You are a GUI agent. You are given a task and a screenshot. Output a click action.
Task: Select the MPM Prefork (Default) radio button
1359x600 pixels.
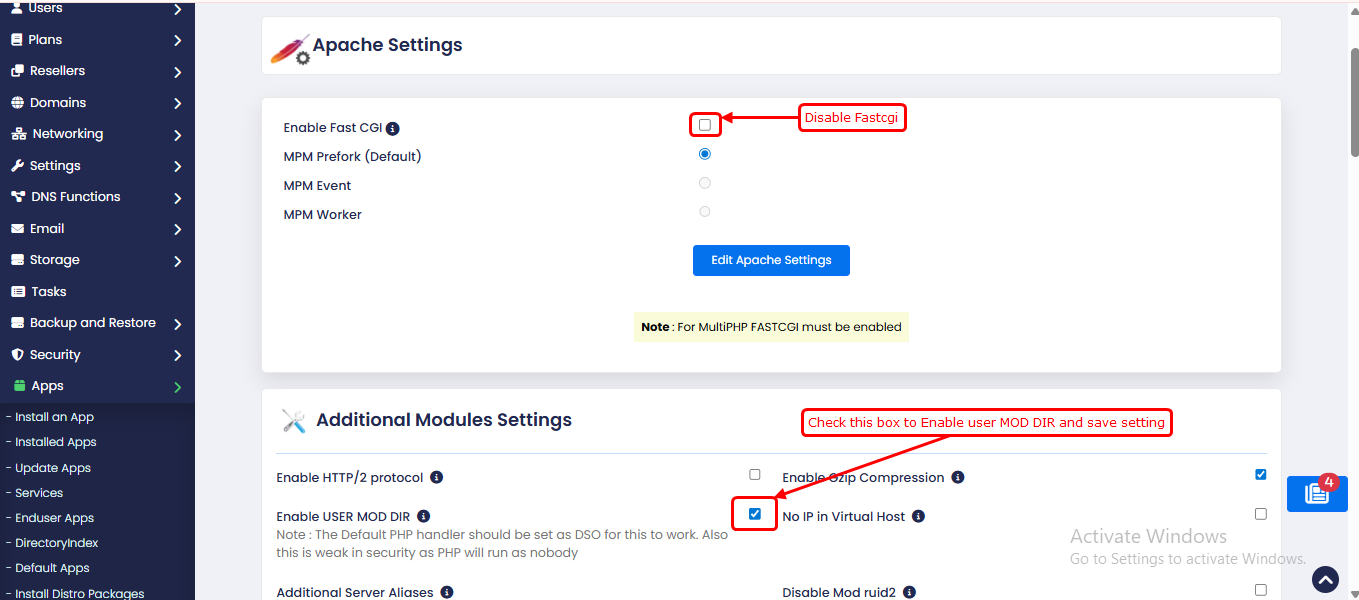click(705, 154)
